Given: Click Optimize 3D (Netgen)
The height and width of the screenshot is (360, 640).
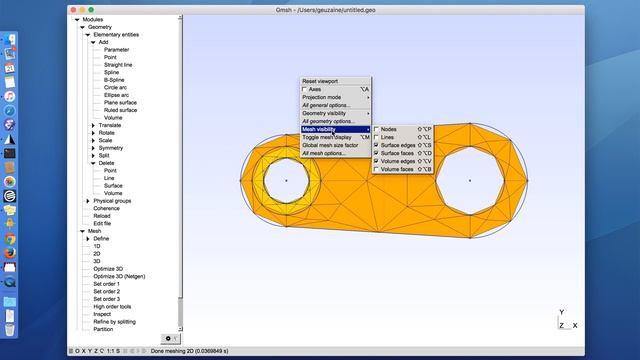Looking at the screenshot, I should point(119,276).
